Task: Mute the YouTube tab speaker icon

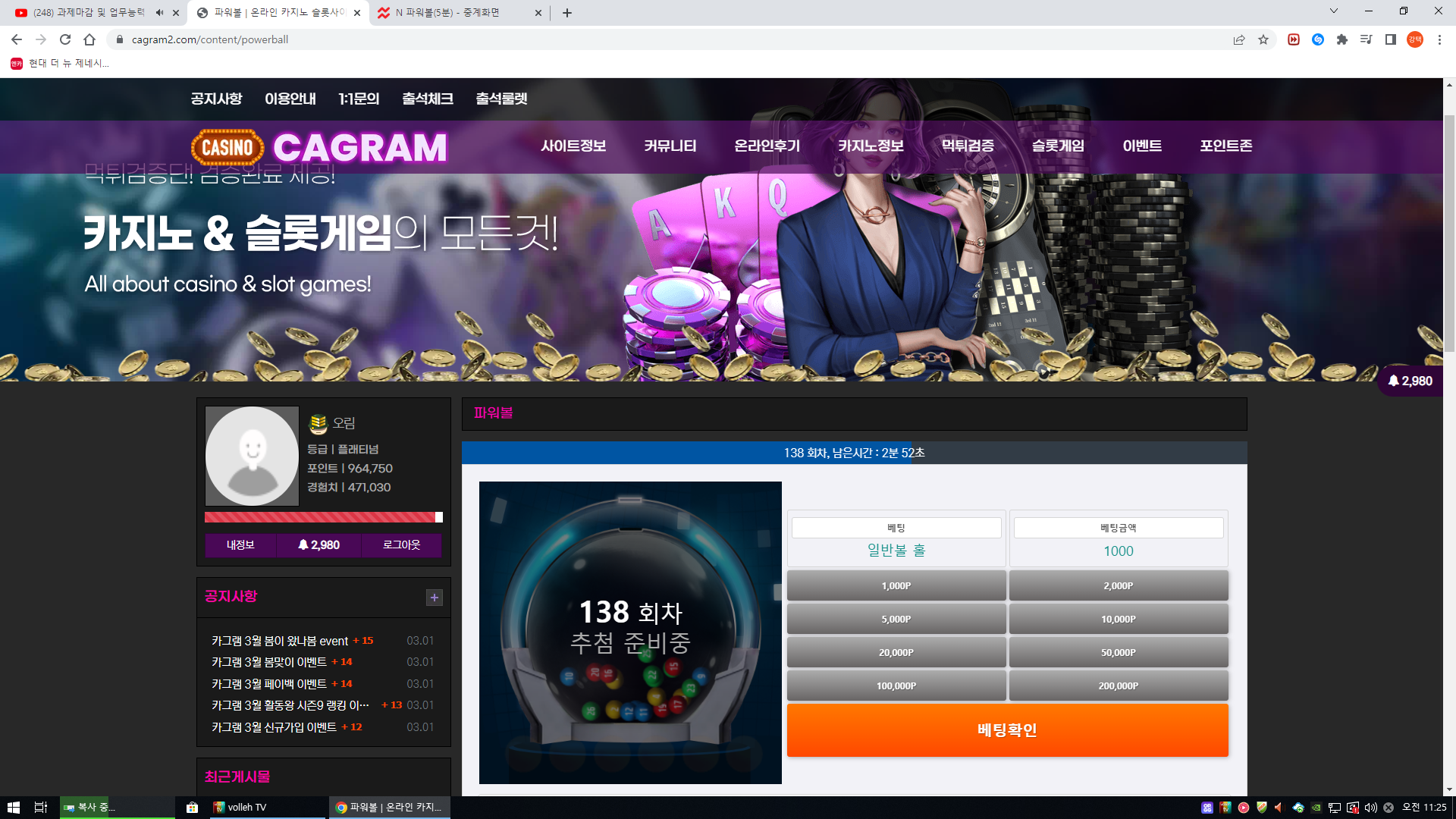Action: click(x=159, y=13)
